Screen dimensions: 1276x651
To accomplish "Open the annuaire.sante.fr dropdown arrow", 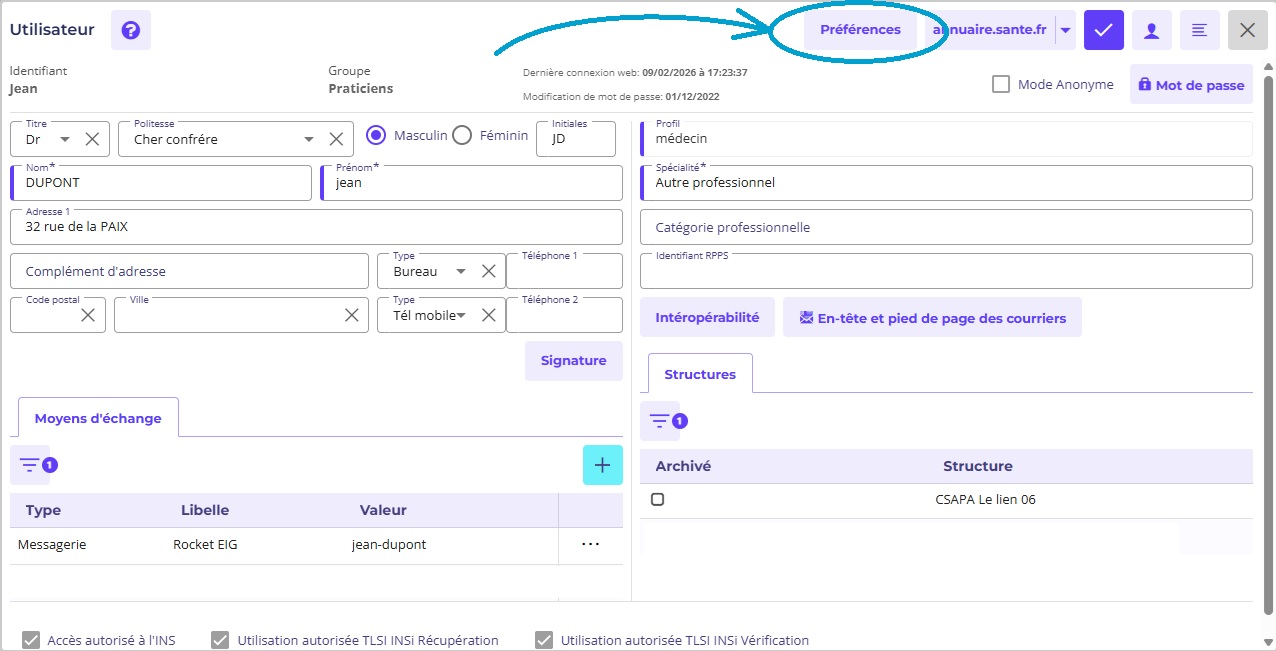I will click(1065, 30).
